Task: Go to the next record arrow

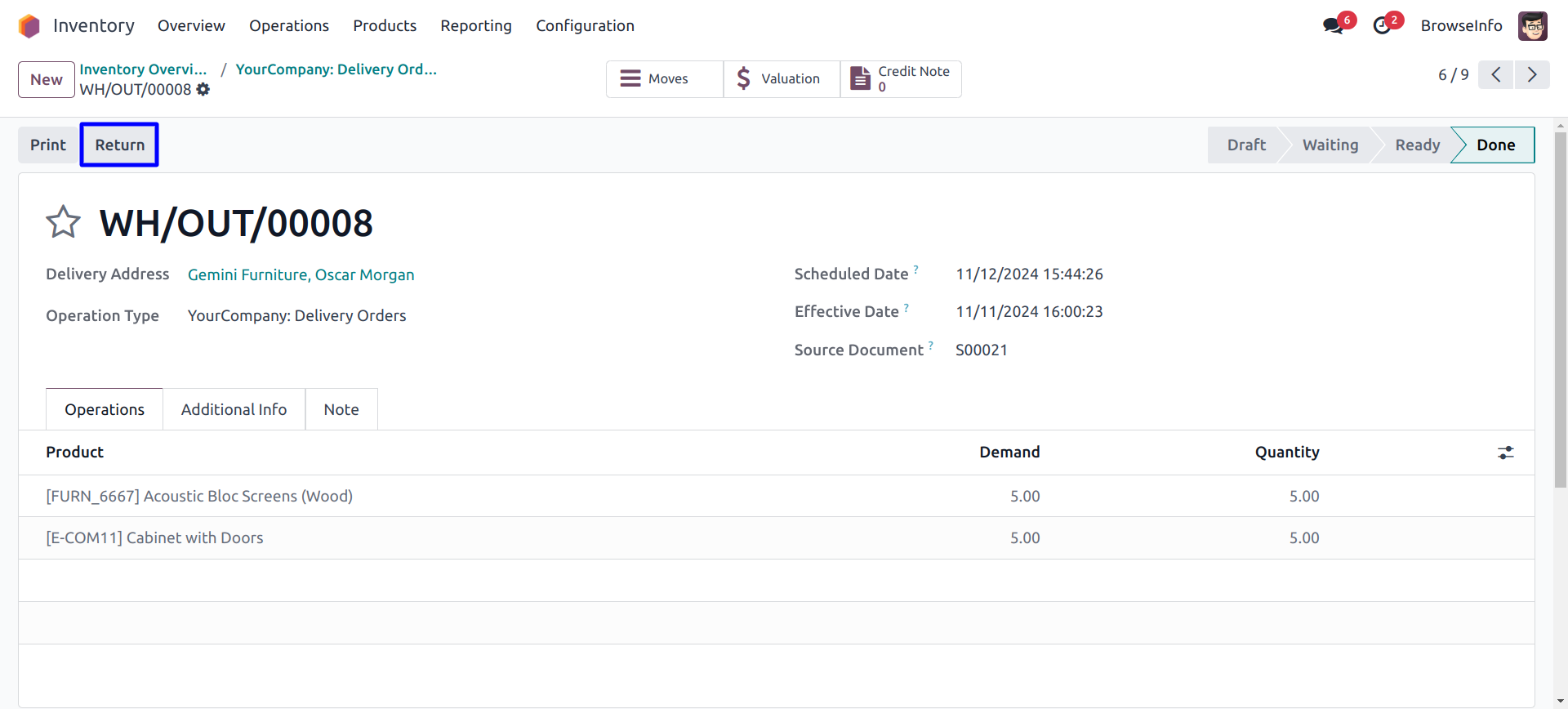Action: click(x=1532, y=75)
